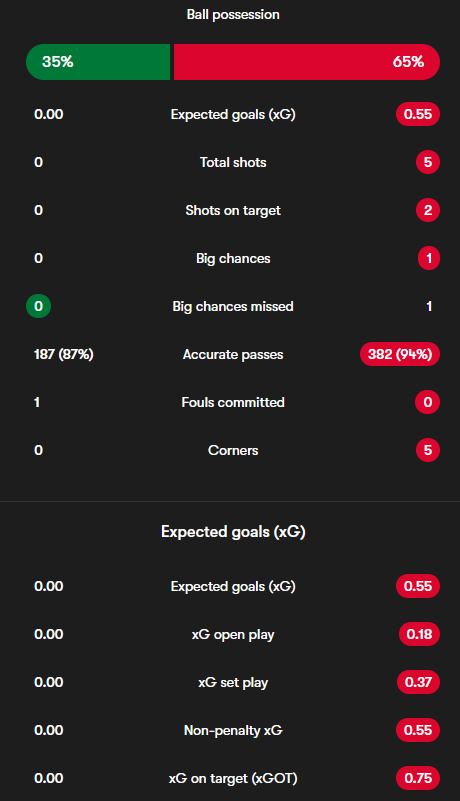
Task: Click the green 35% possession bar
Action: (98, 62)
